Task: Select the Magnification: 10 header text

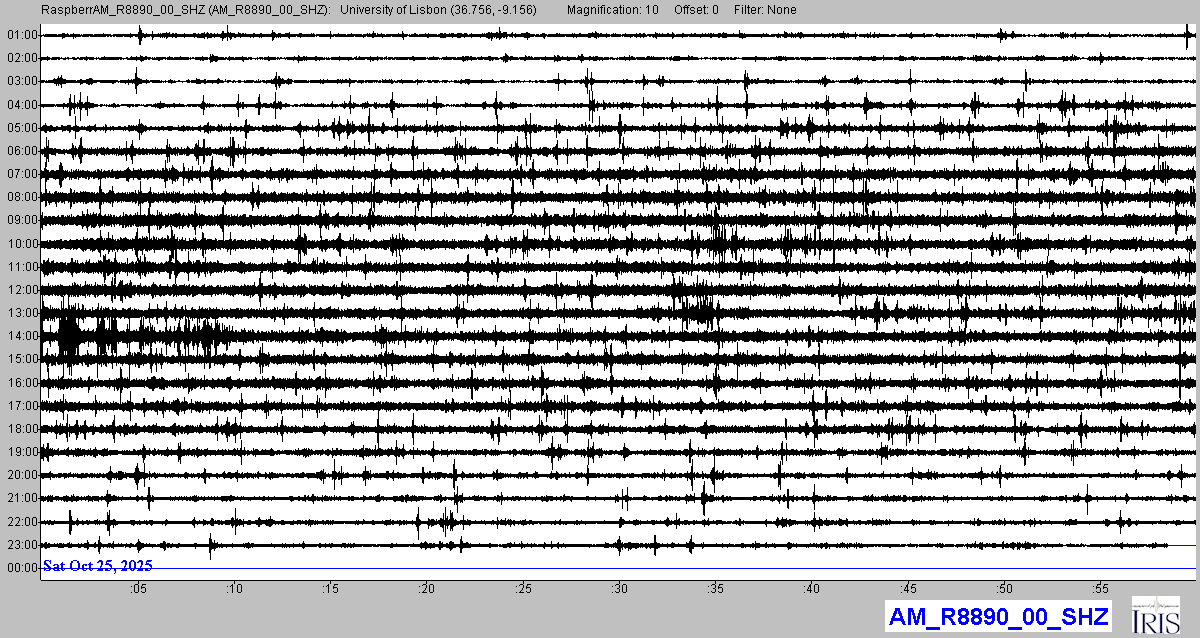Action: pyautogui.click(x=612, y=9)
